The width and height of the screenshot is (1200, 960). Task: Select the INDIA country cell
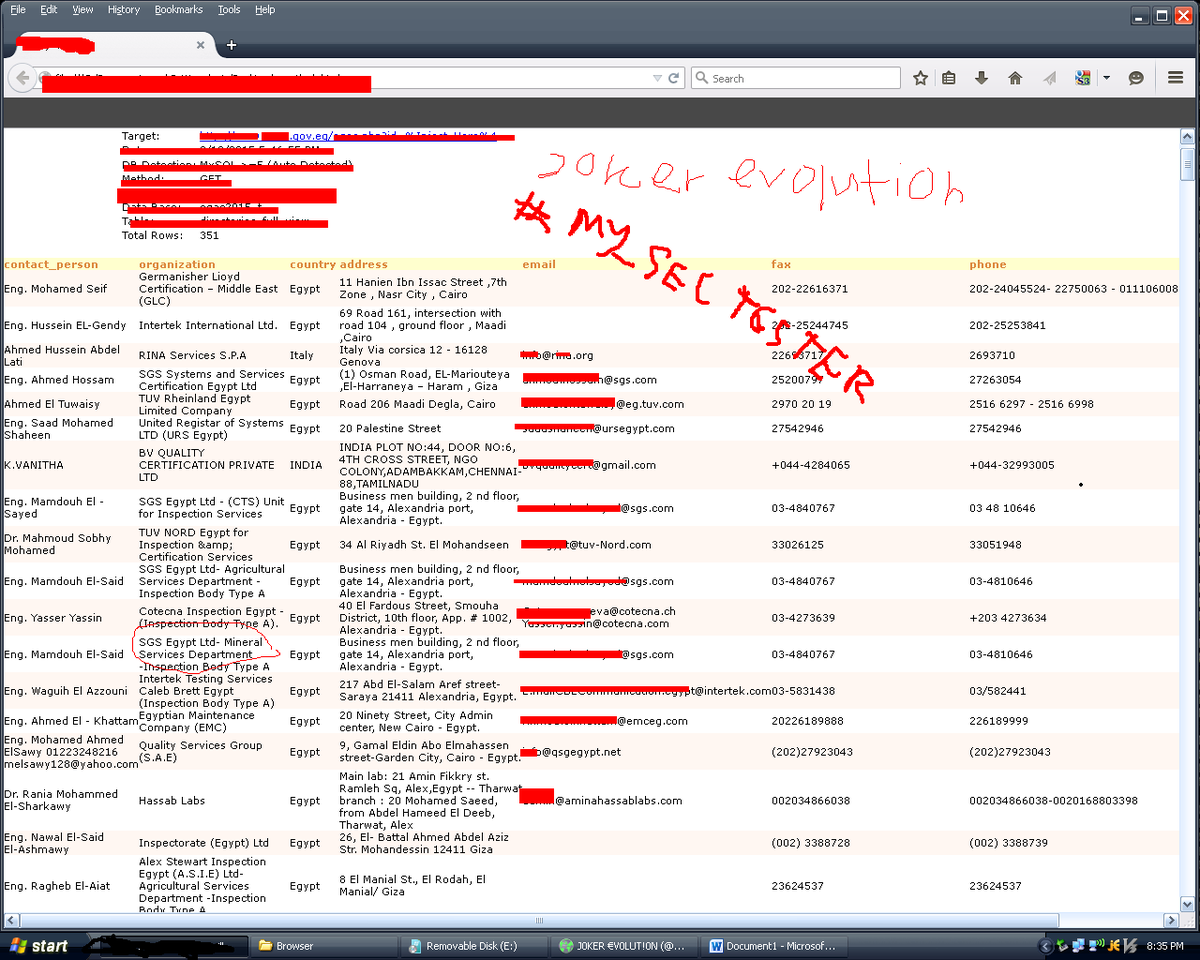click(306, 465)
